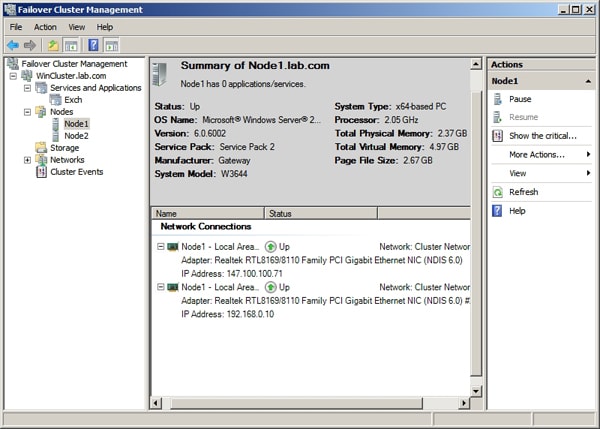Click horizontal scrollbar right arrow
This screenshot has height=429, width=600.
464,403
